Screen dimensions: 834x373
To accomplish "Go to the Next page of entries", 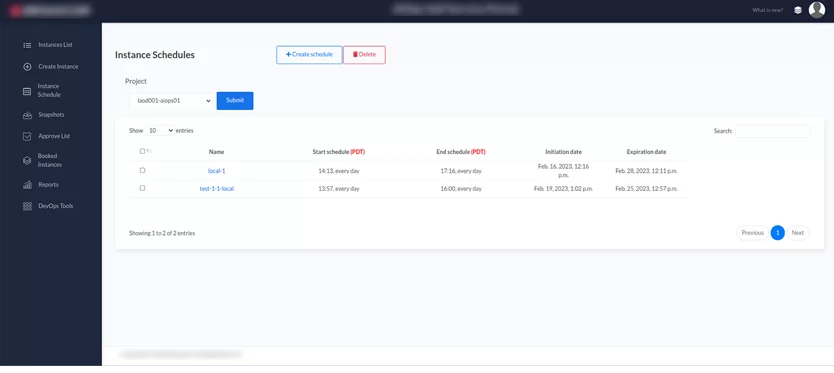I will pyautogui.click(x=797, y=233).
